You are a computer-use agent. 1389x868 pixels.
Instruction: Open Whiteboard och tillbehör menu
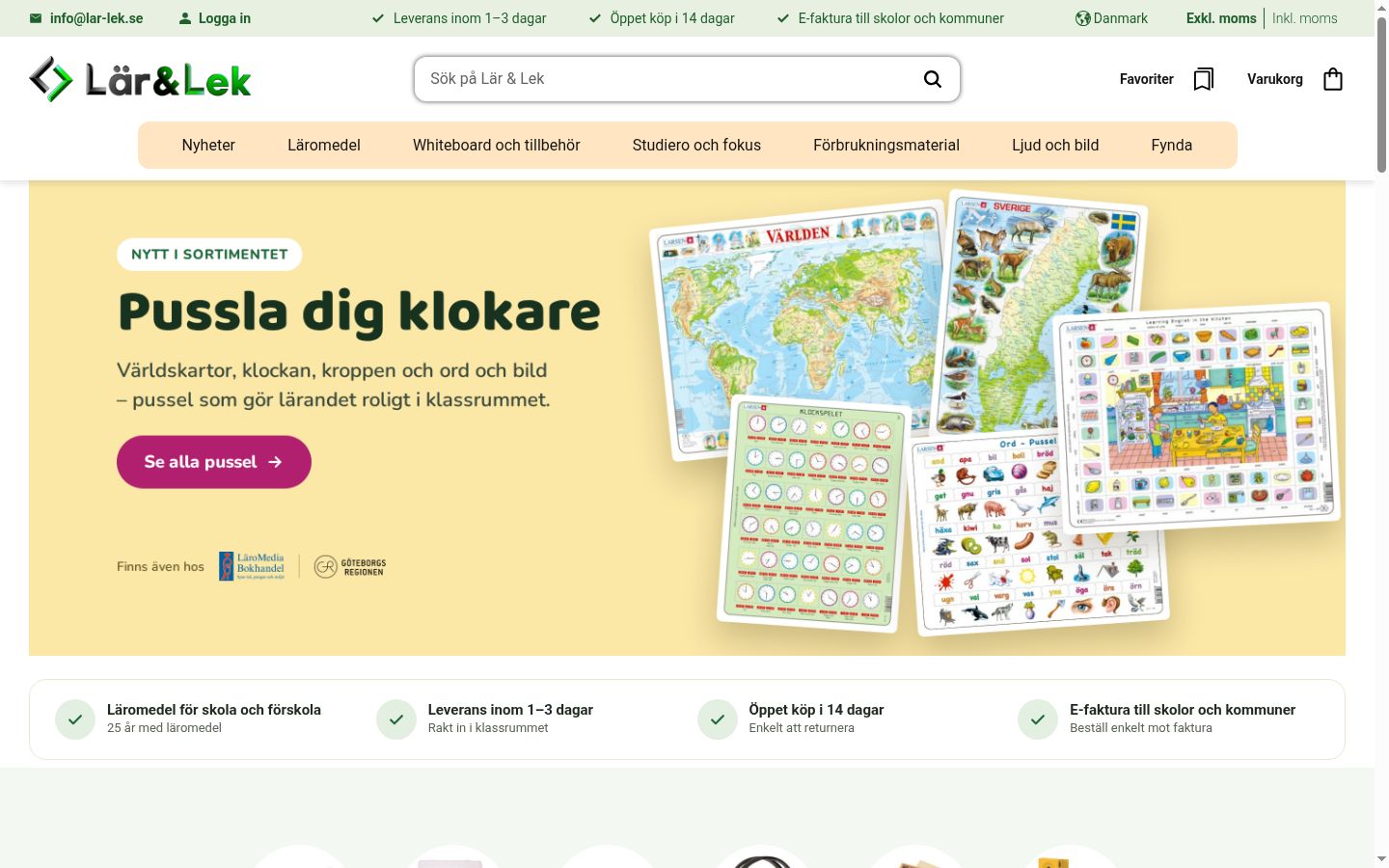(x=497, y=146)
